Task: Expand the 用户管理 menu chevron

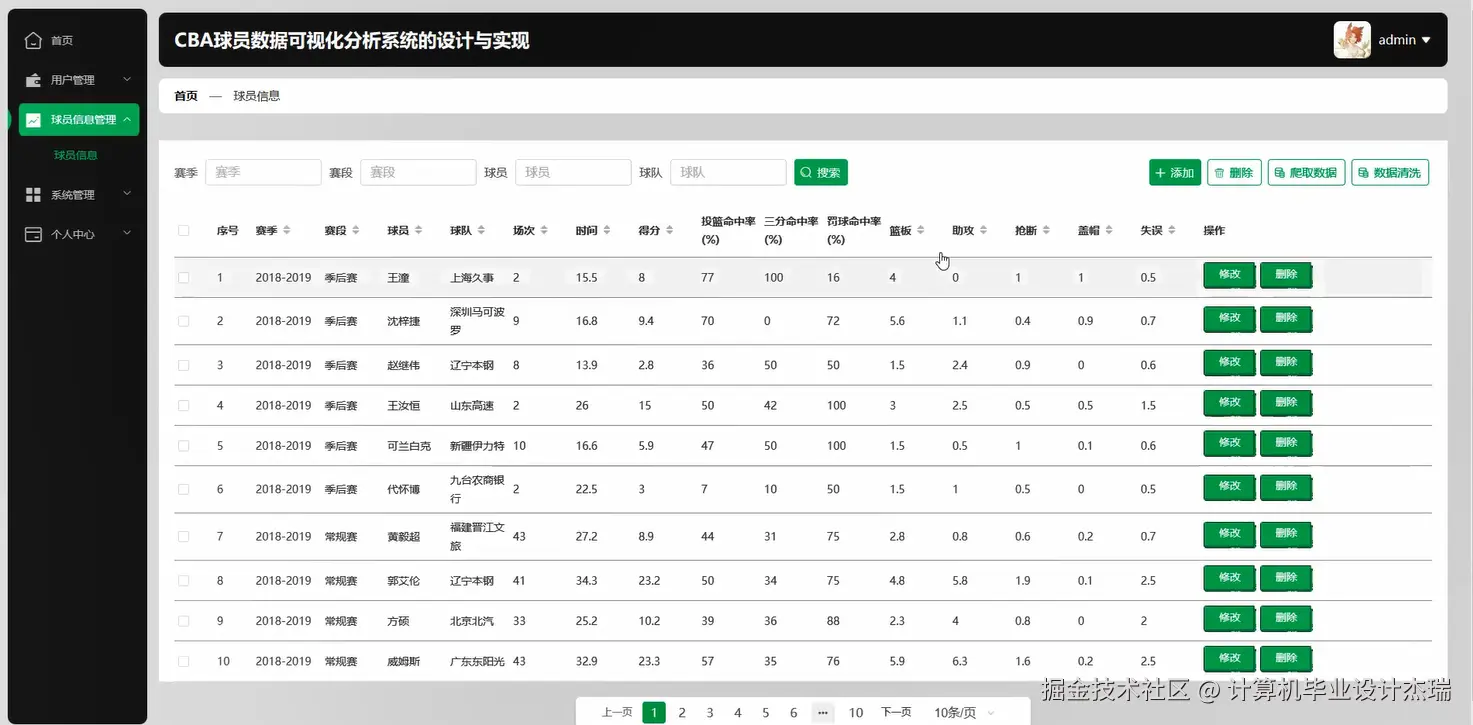Action: [x=127, y=79]
